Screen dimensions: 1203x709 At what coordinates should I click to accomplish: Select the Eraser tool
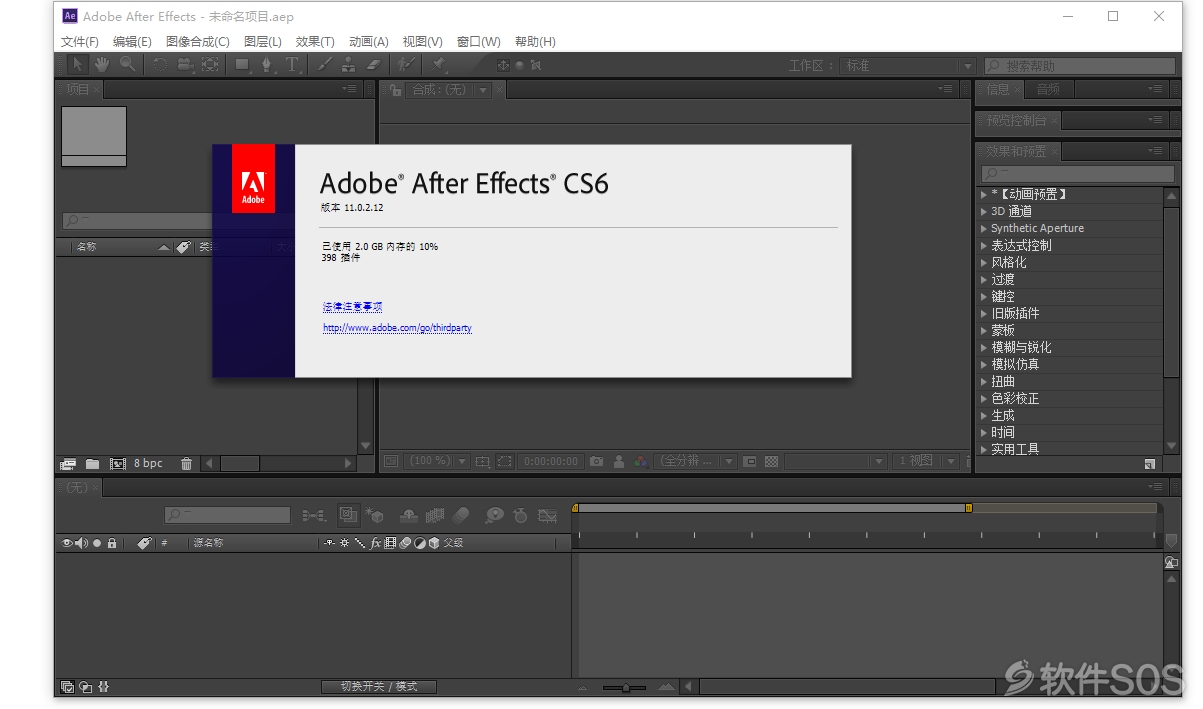(373, 64)
